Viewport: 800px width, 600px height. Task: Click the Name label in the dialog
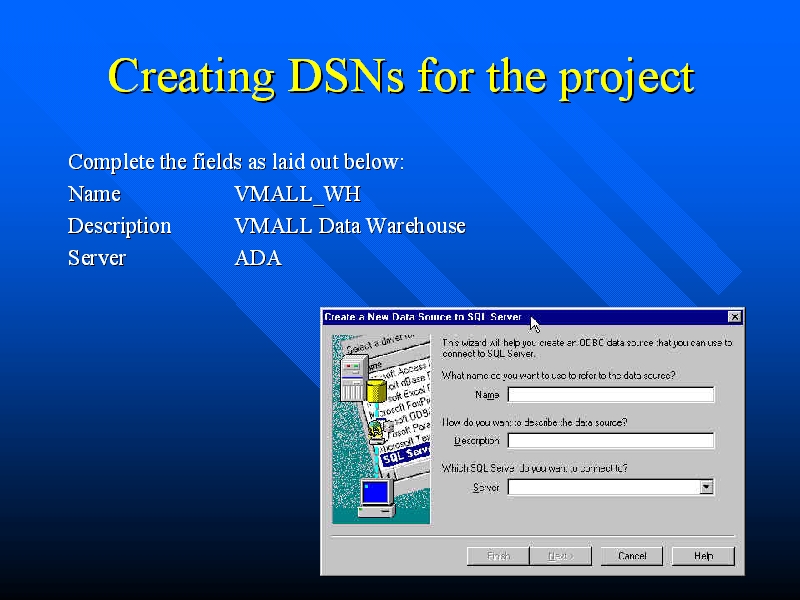(x=487, y=395)
